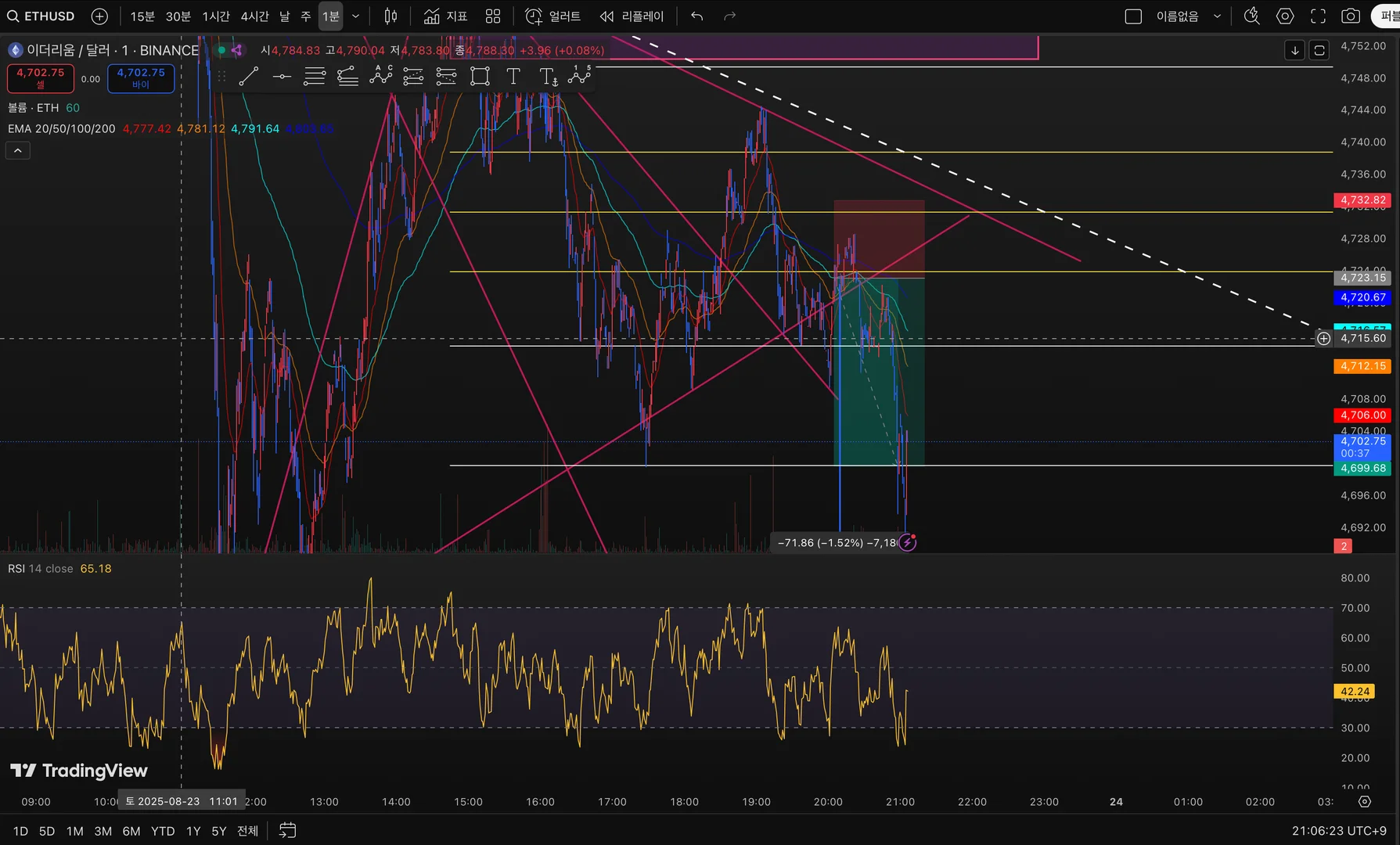Toggle the layout checkbox next to 이름없음
Viewport: 1400px width, 845px height.
click(1133, 16)
